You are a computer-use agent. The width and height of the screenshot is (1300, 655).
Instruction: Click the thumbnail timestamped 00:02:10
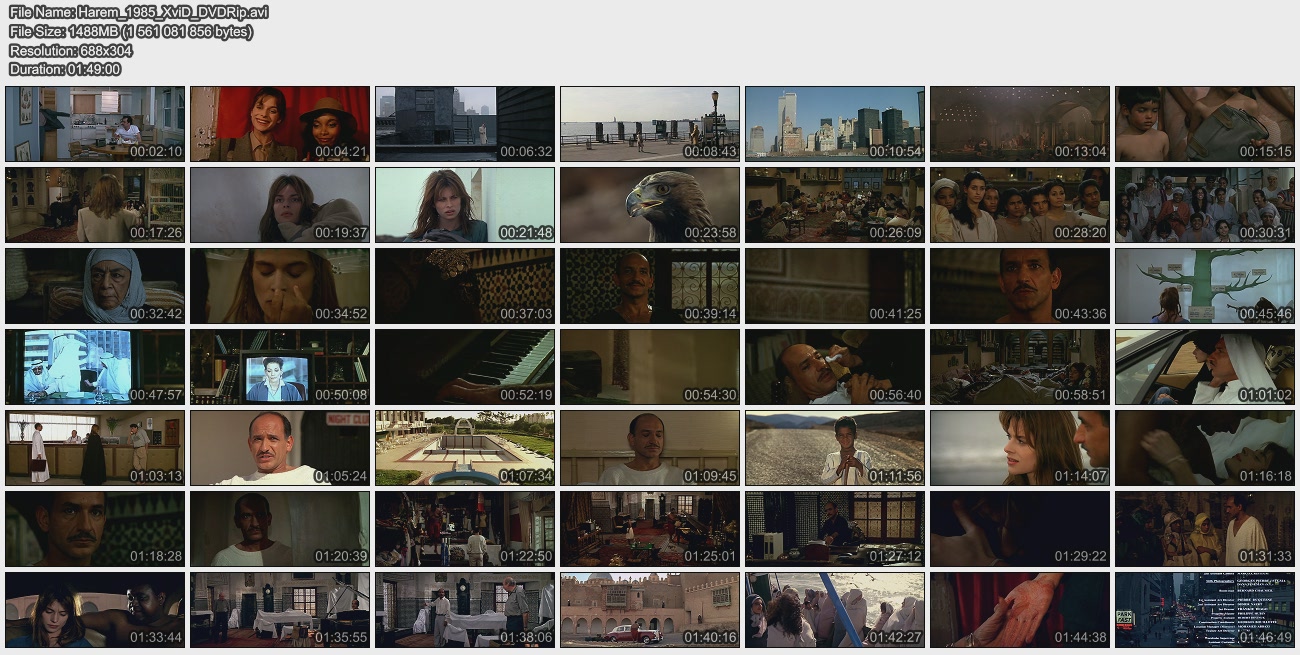pyautogui.click(x=95, y=124)
